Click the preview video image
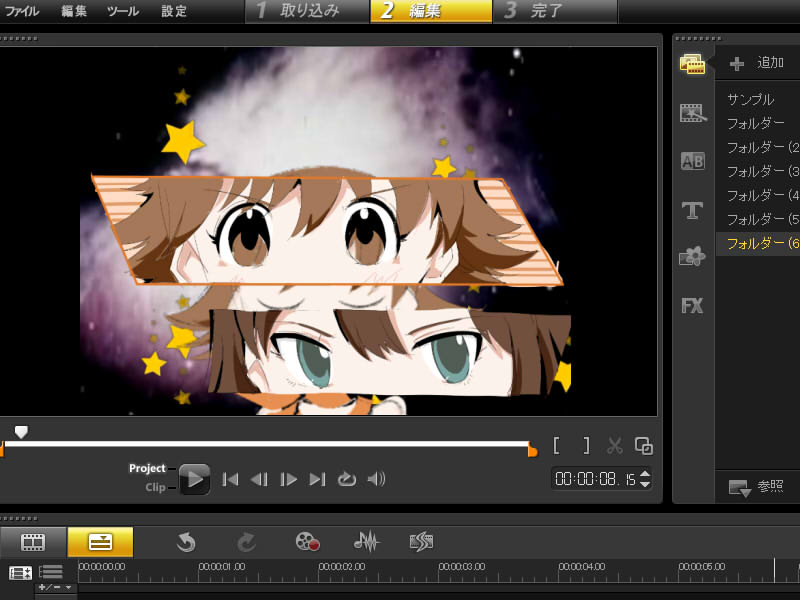This screenshot has width=800, height=600. (x=329, y=231)
